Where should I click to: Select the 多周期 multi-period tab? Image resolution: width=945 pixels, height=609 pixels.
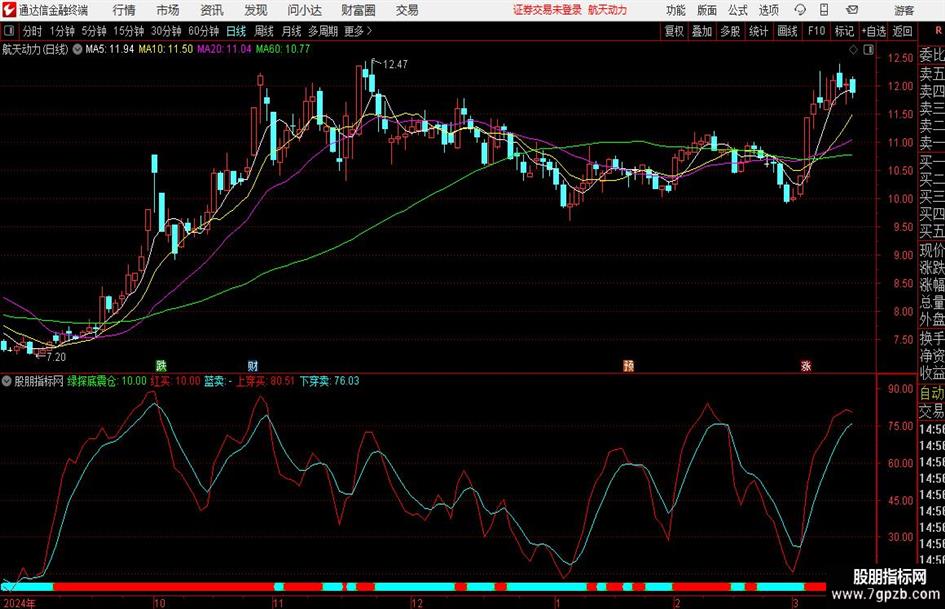[x=323, y=31]
